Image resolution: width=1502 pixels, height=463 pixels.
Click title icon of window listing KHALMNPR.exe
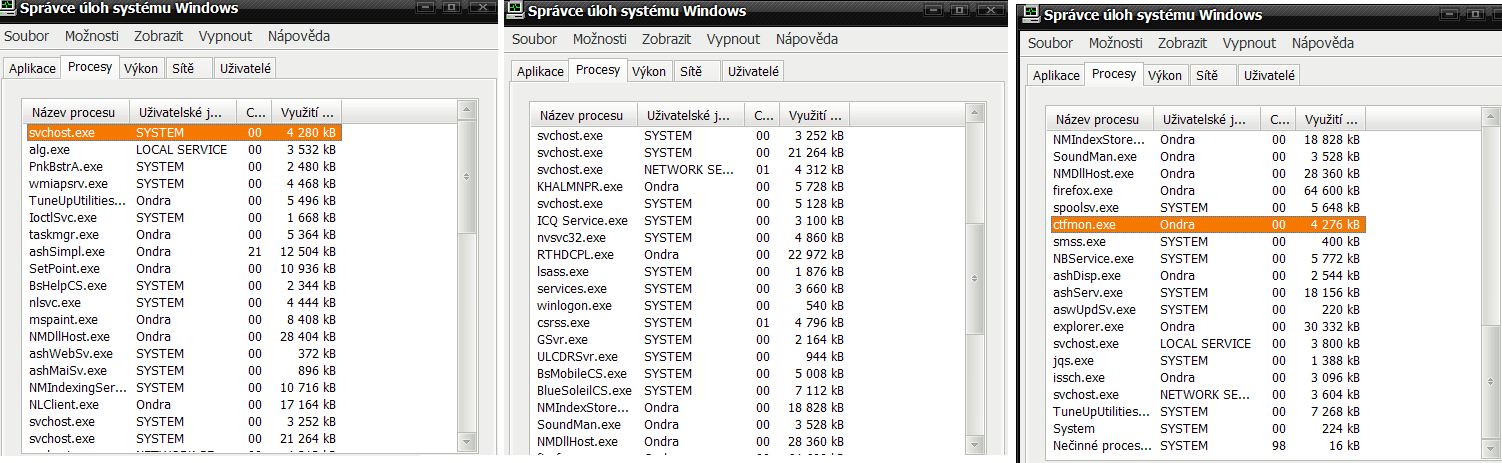pyautogui.click(x=517, y=12)
